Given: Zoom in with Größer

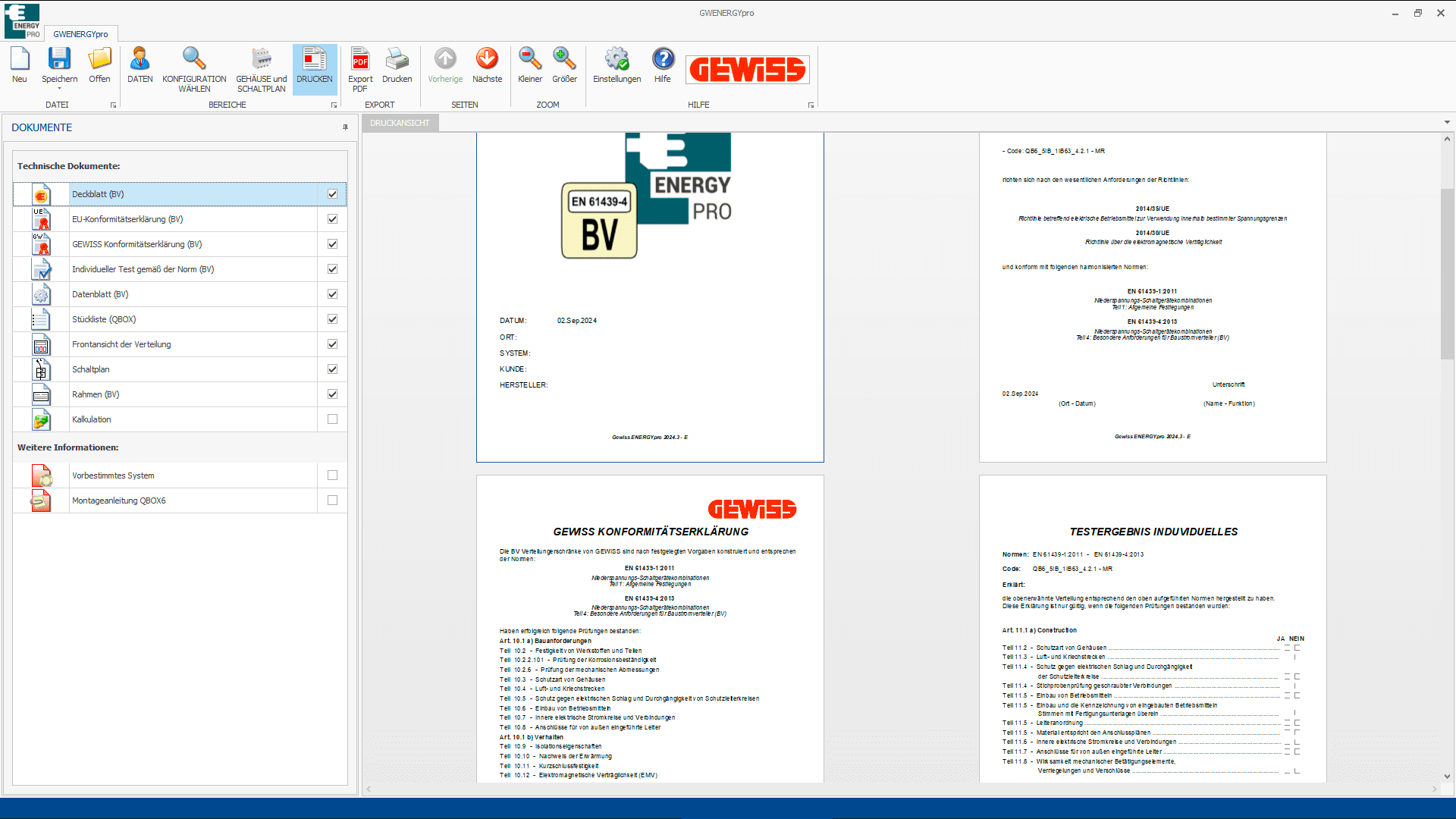Looking at the screenshot, I should point(564,66).
